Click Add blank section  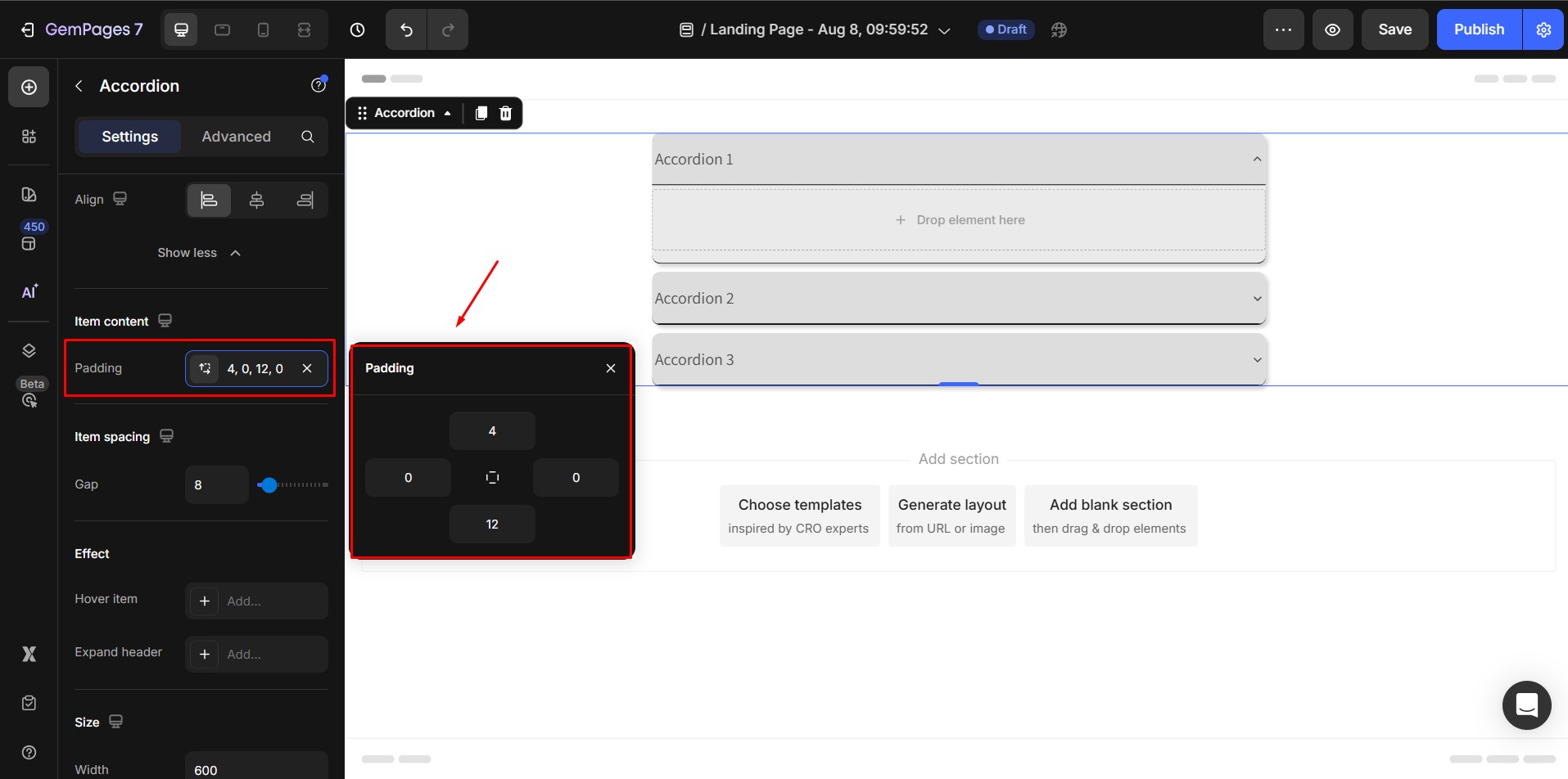coord(1109,516)
